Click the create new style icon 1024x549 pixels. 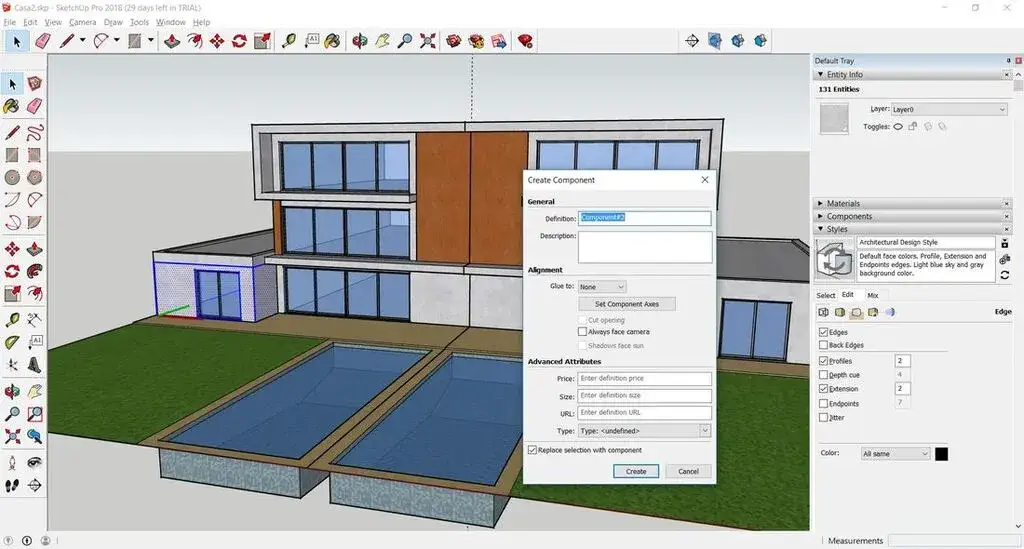1004,260
